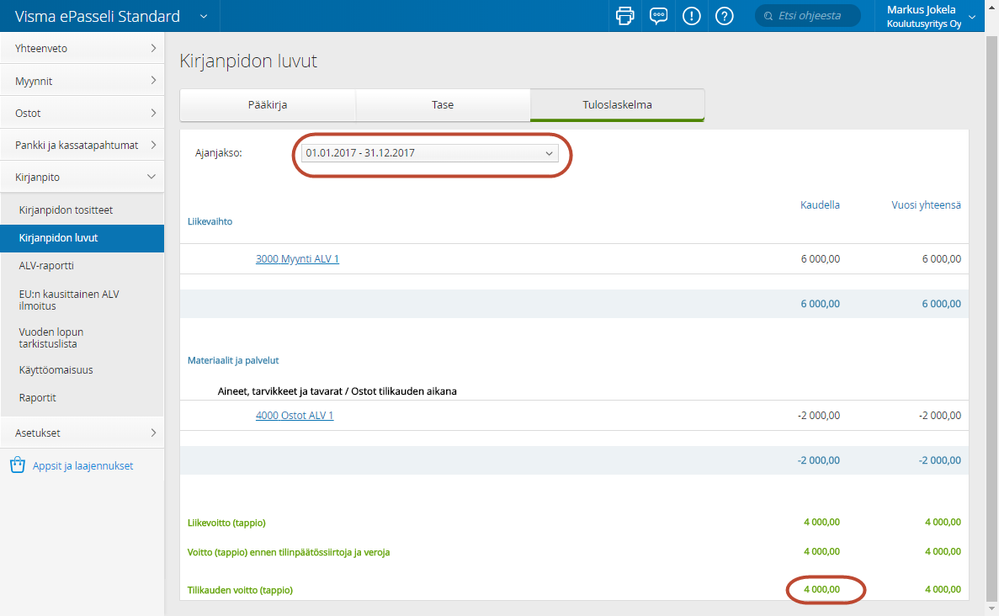This screenshot has height=616, width=999.
Task: Switch to the Pääkirja tab
Action: (268, 104)
